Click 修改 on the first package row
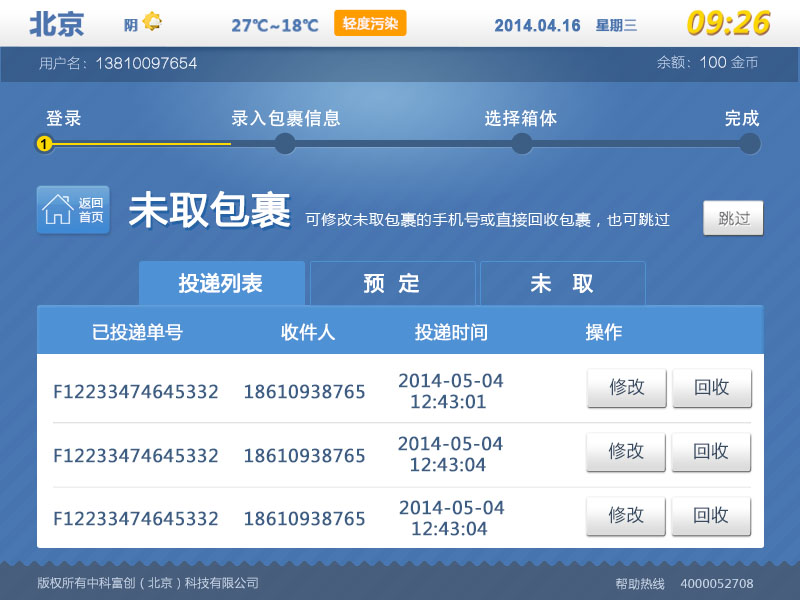This screenshot has height=600, width=800. click(x=626, y=388)
